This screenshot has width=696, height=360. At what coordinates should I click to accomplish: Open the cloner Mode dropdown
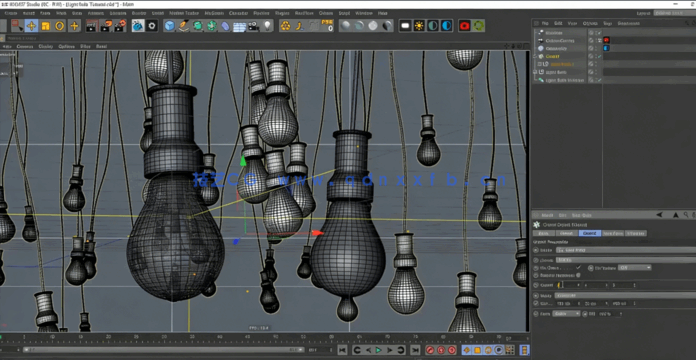pyautogui.click(x=626, y=250)
